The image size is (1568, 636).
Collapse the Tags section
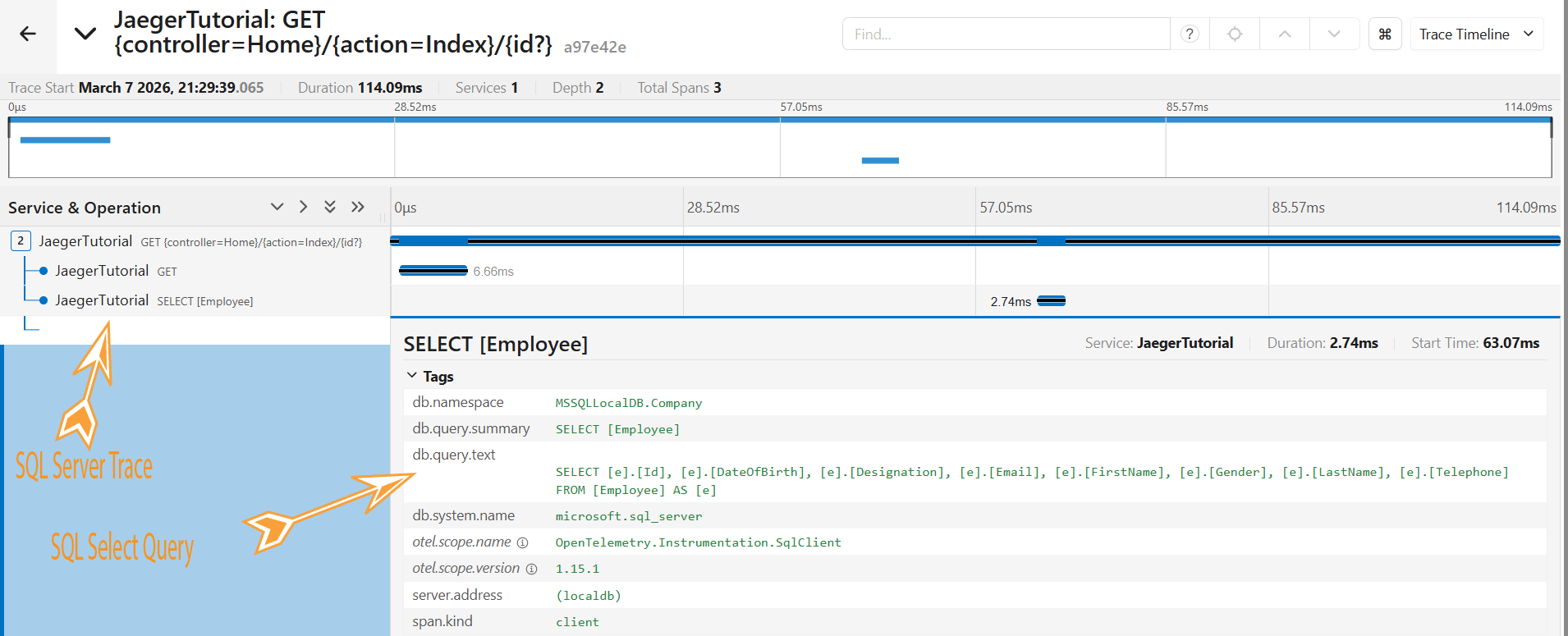click(x=430, y=376)
